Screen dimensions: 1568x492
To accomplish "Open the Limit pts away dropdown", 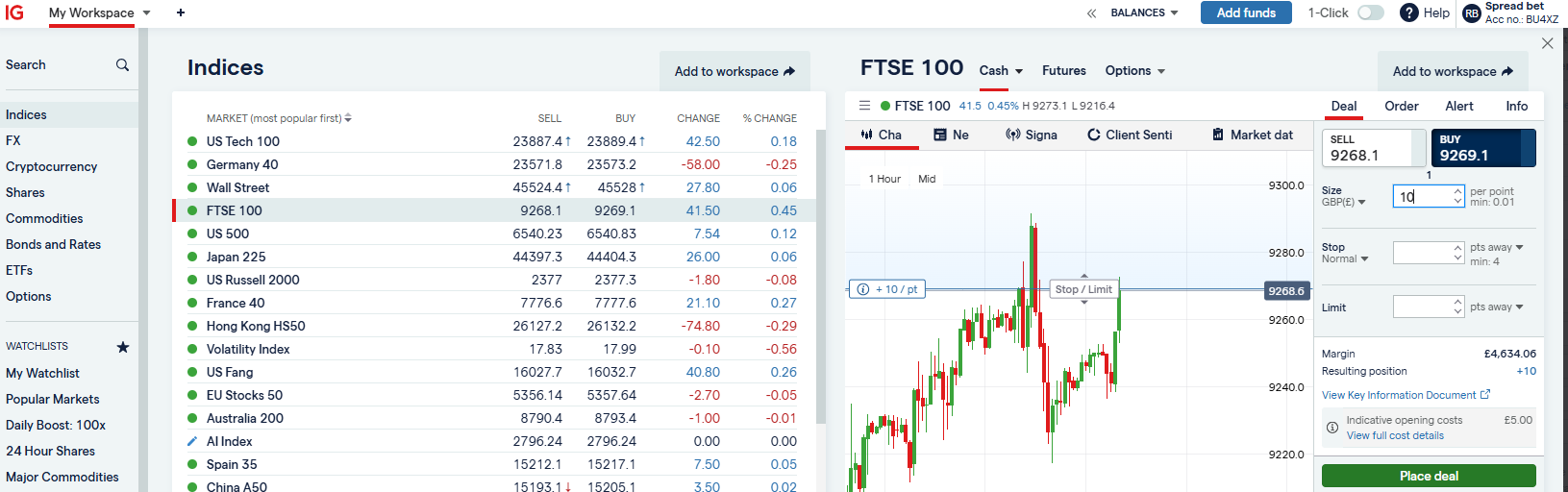I will [1497, 307].
